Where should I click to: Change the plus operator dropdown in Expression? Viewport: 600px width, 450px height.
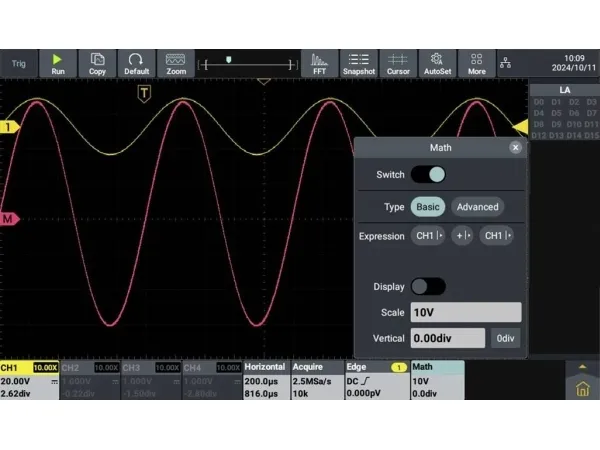coord(462,236)
